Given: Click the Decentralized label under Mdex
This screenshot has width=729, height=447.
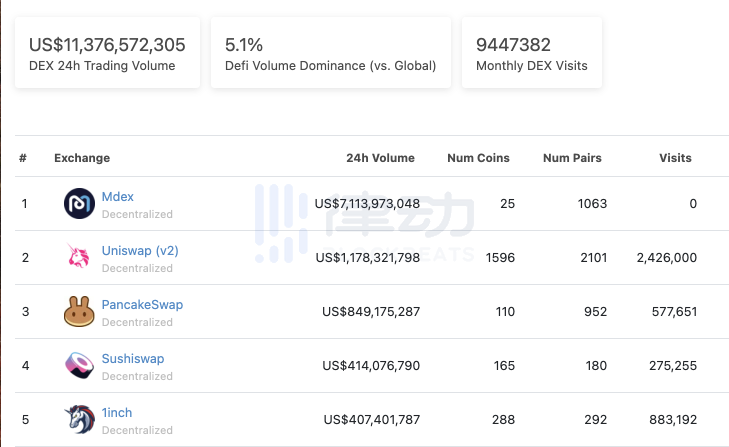Looking at the screenshot, I should [137, 214].
